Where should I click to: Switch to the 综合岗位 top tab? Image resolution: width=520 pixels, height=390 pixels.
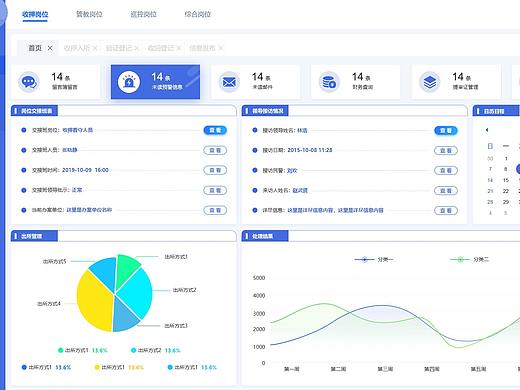pyautogui.click(x=198, y=14)
